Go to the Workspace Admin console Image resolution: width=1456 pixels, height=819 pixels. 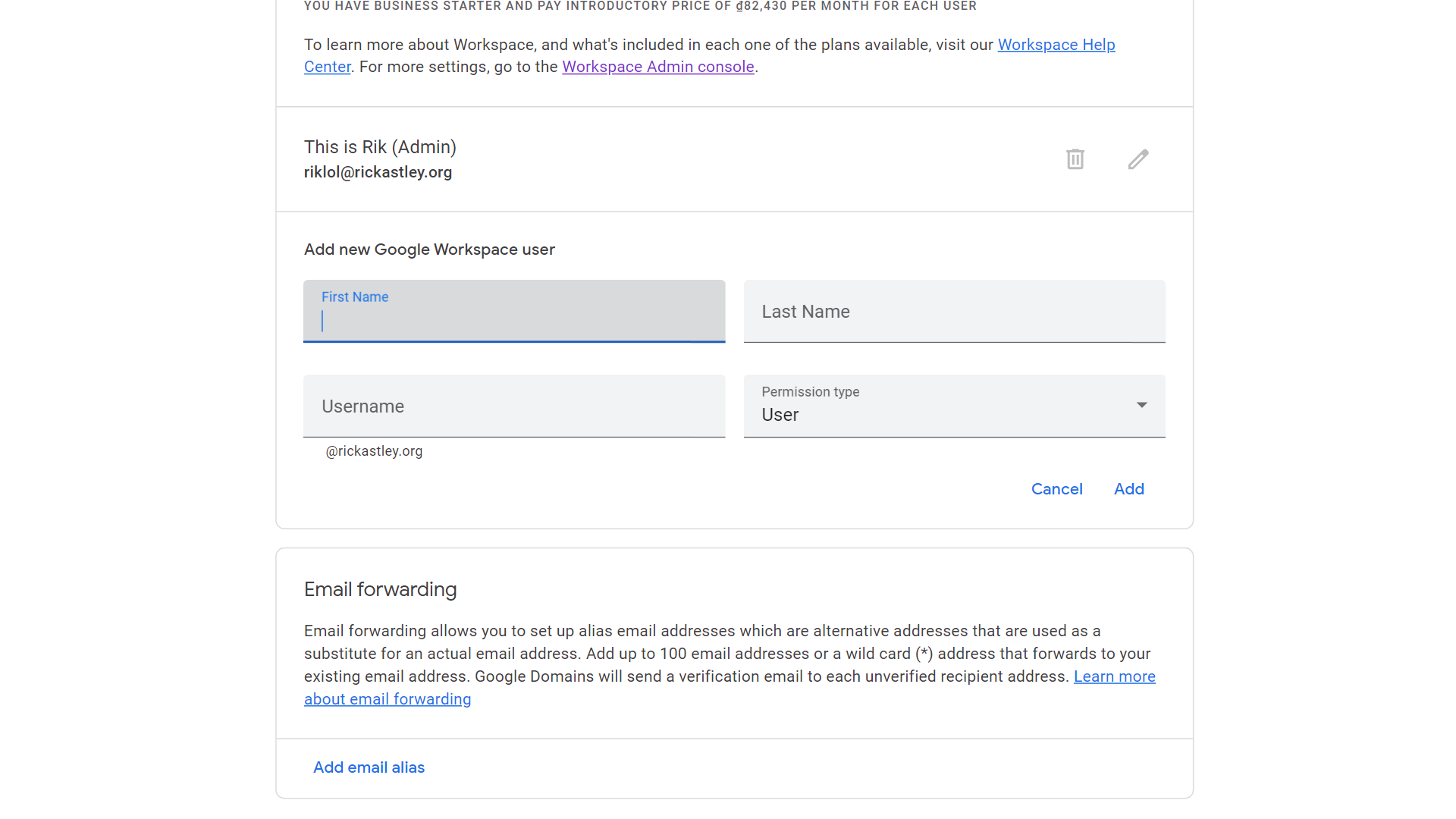(x=658, y=67)
